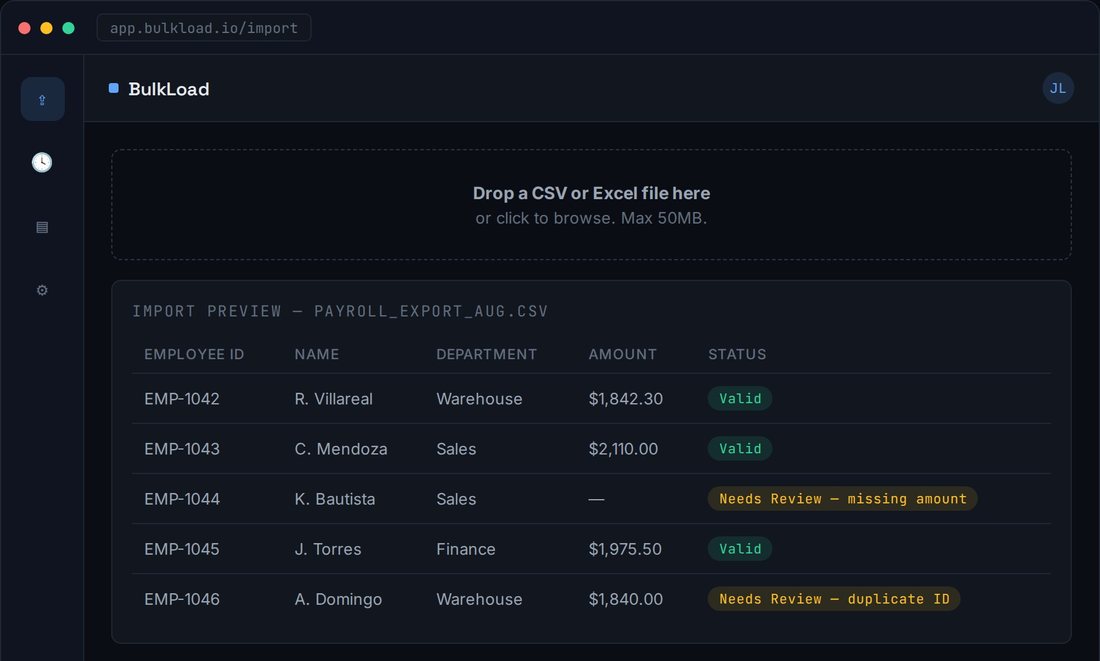Viewport: 1100px width, 661px height.
Task: Click the $1,842.30 amount
Action: pos(625,399)
